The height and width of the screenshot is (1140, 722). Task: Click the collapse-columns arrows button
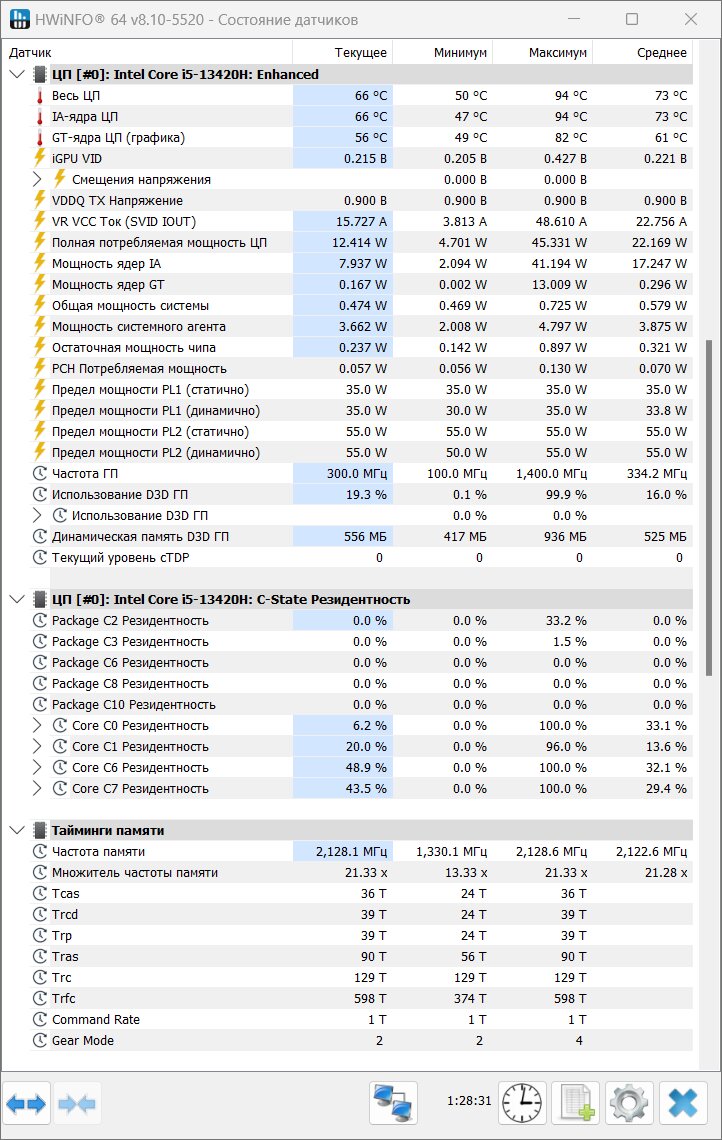[77, 1104]
